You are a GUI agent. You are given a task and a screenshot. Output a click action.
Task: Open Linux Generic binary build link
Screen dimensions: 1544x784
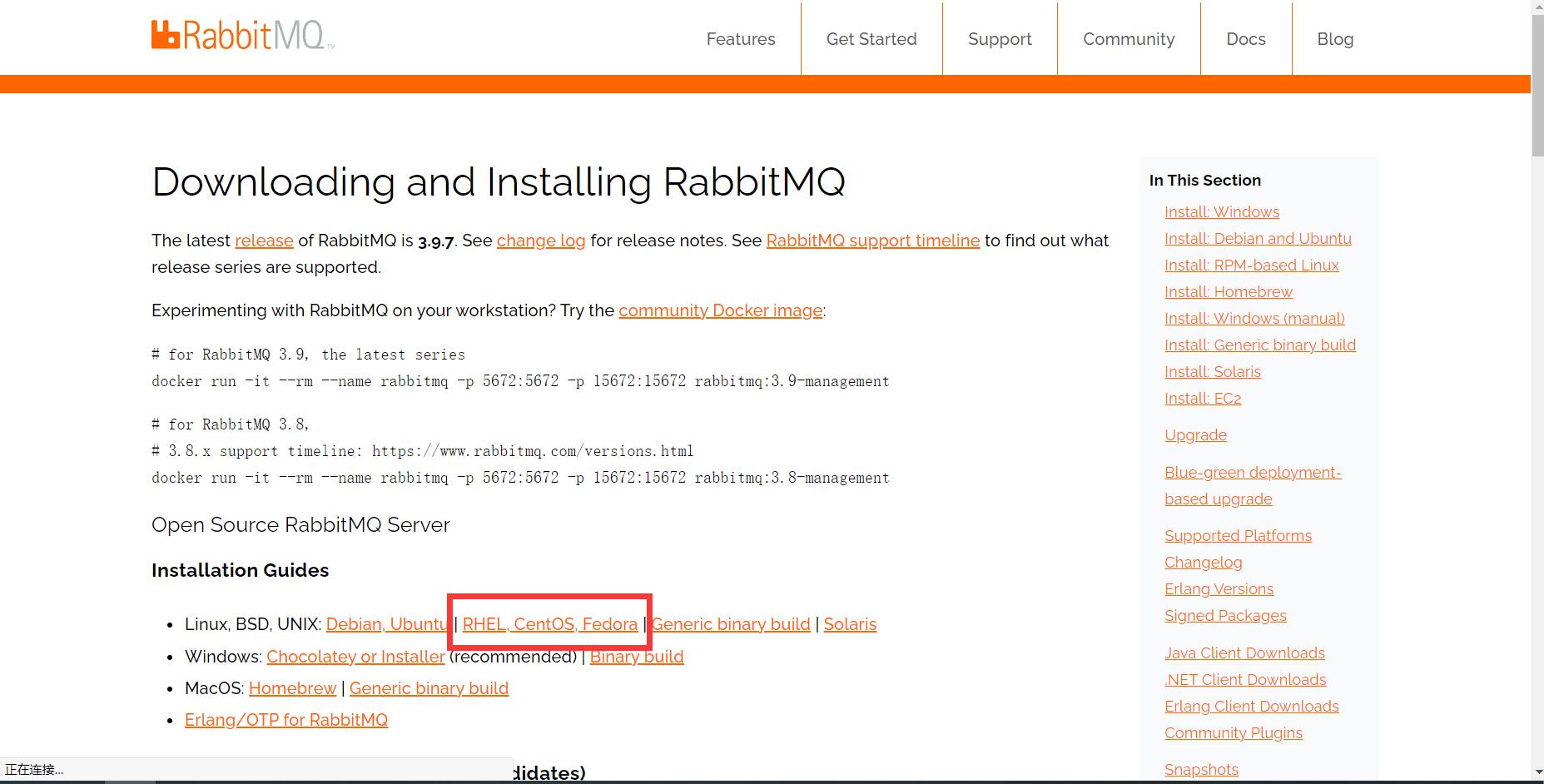(731, 624)
